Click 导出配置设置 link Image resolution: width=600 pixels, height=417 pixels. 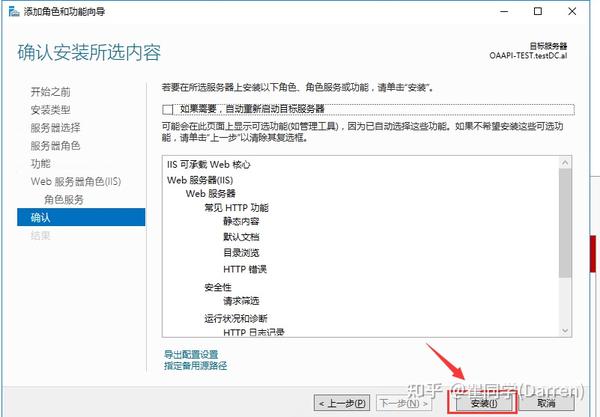point(191,354)
